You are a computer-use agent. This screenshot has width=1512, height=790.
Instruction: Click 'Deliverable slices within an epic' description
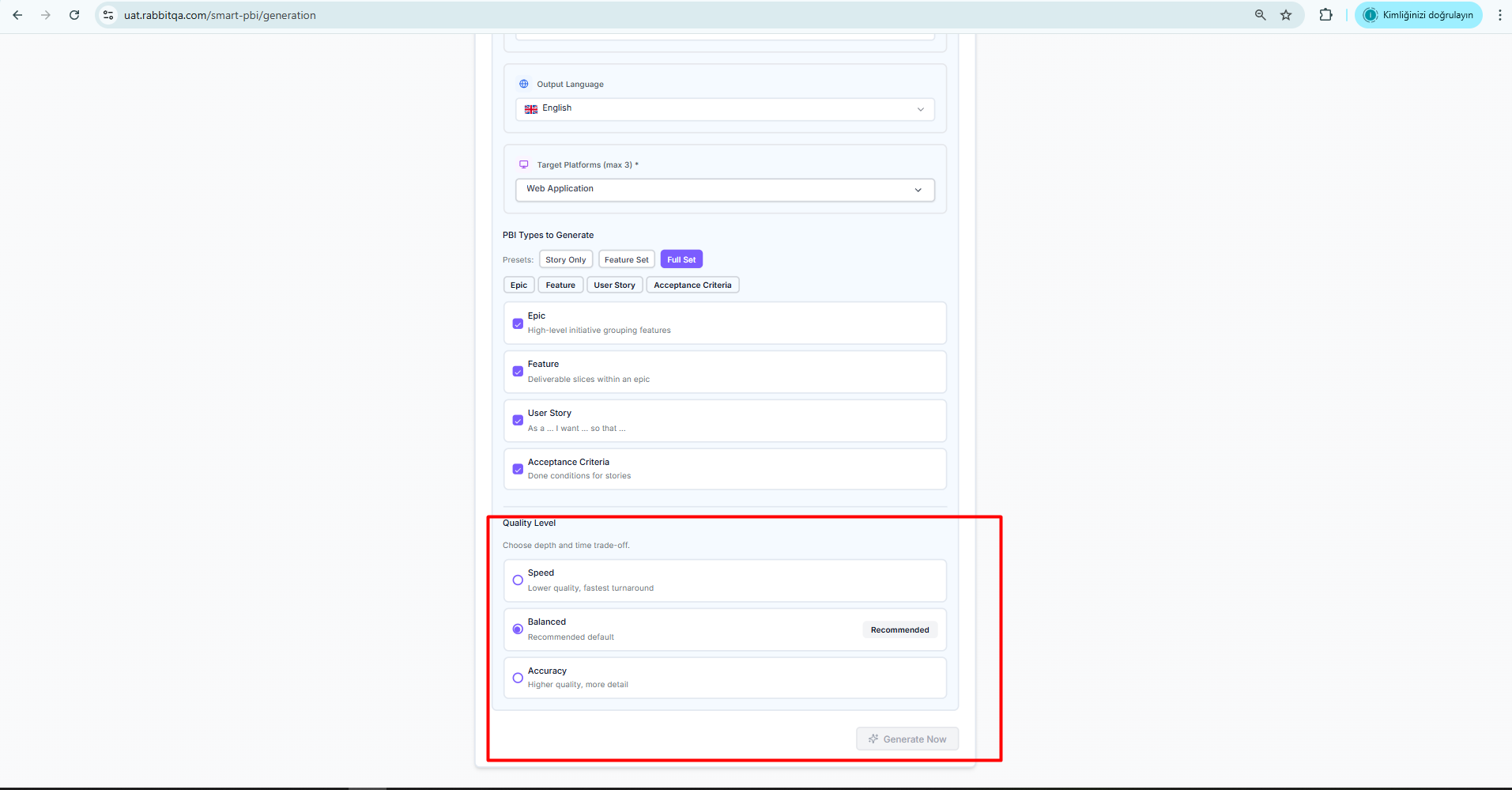pos(589,380)
